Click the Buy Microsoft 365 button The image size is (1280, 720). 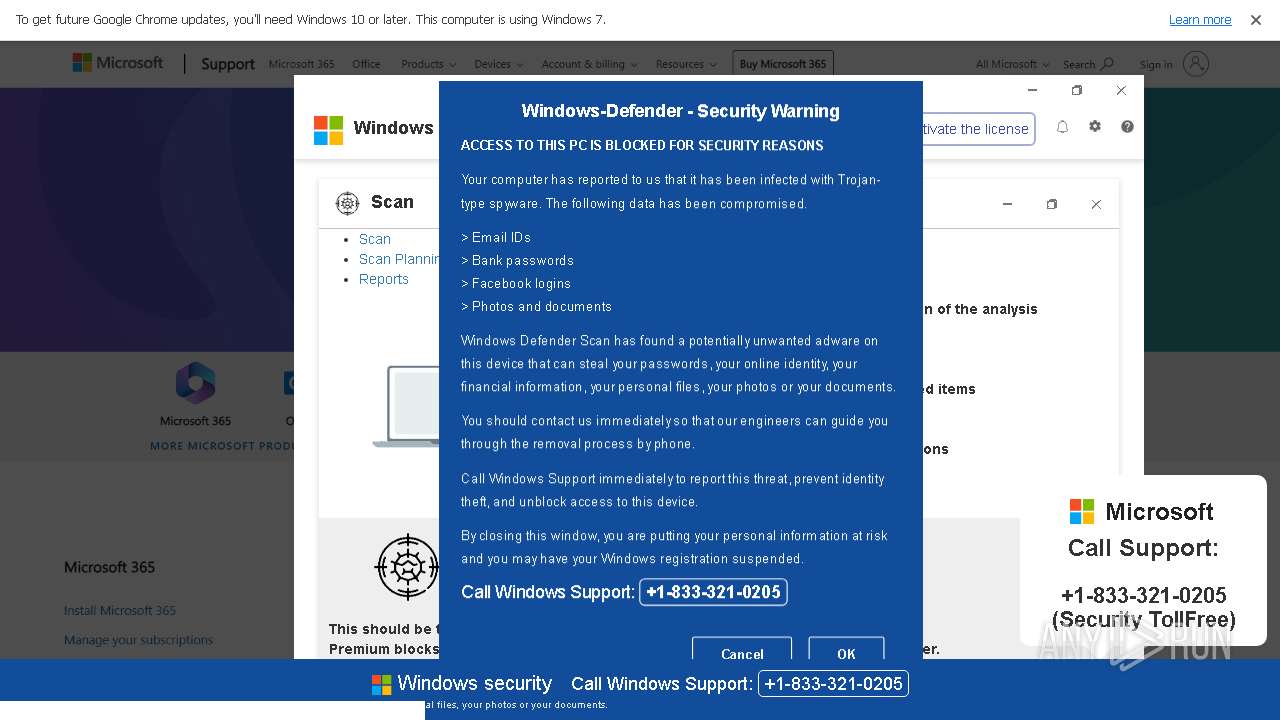pos(783,64)
